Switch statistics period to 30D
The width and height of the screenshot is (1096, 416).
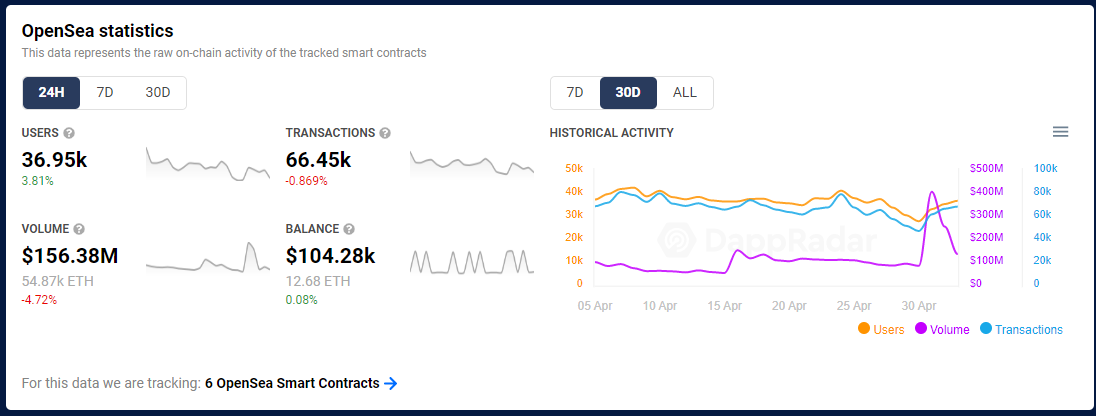tap(157, 93)
